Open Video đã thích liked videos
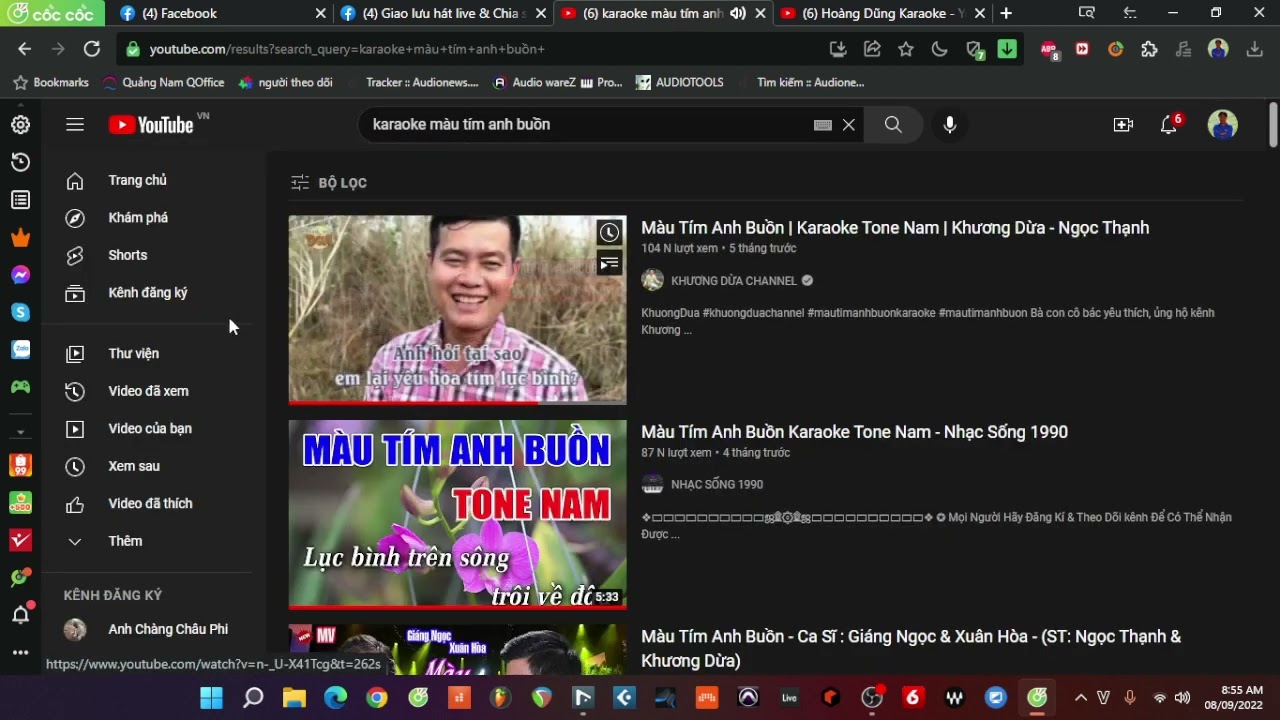Viewport: 1280px width, 720px height. point(150,504)
